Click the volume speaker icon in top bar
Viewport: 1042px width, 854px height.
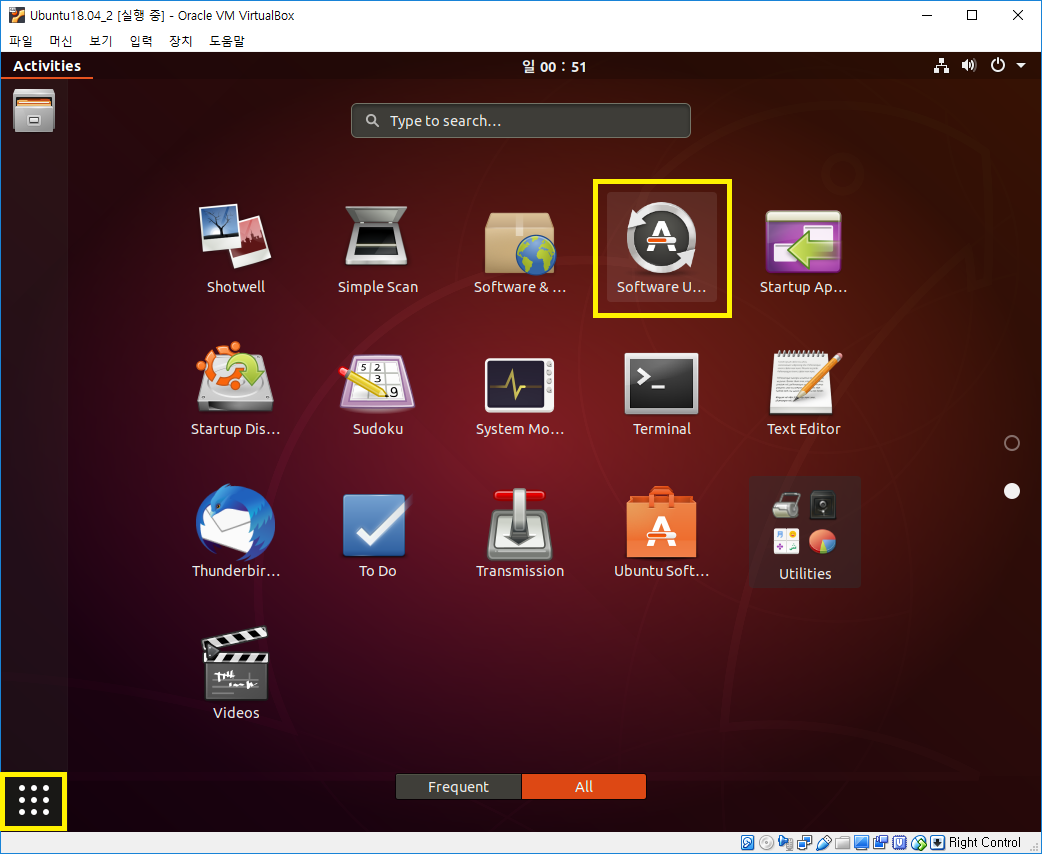pyautogui.click(x=969, y=66)
